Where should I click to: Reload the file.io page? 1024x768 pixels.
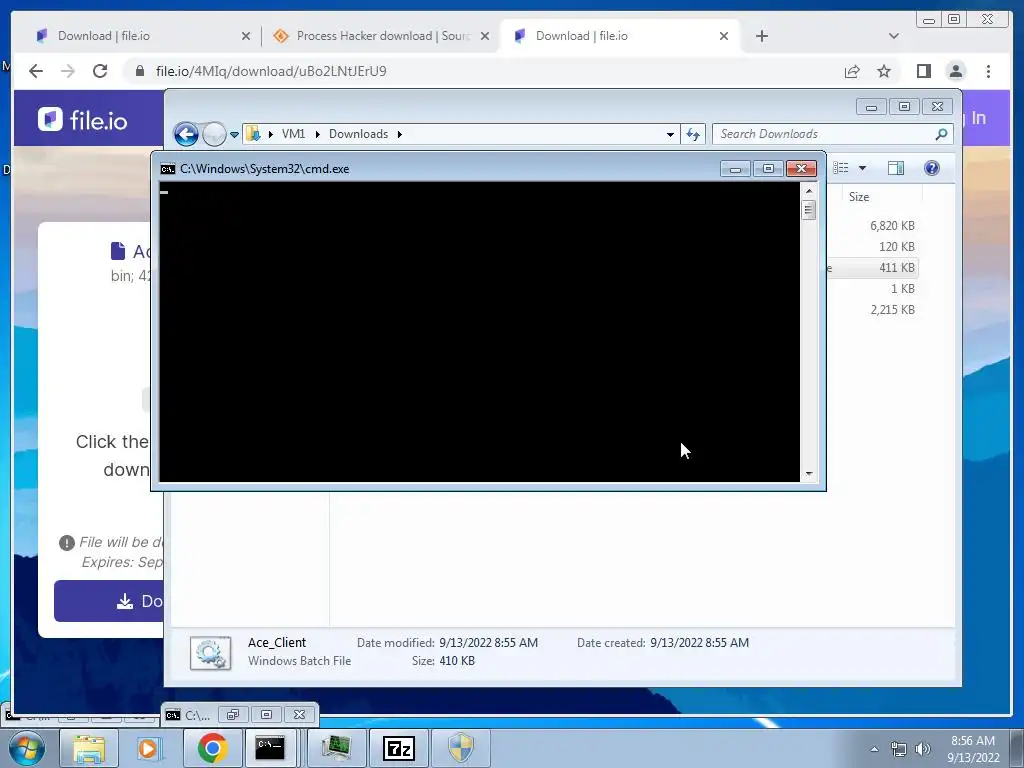(100, 71)
